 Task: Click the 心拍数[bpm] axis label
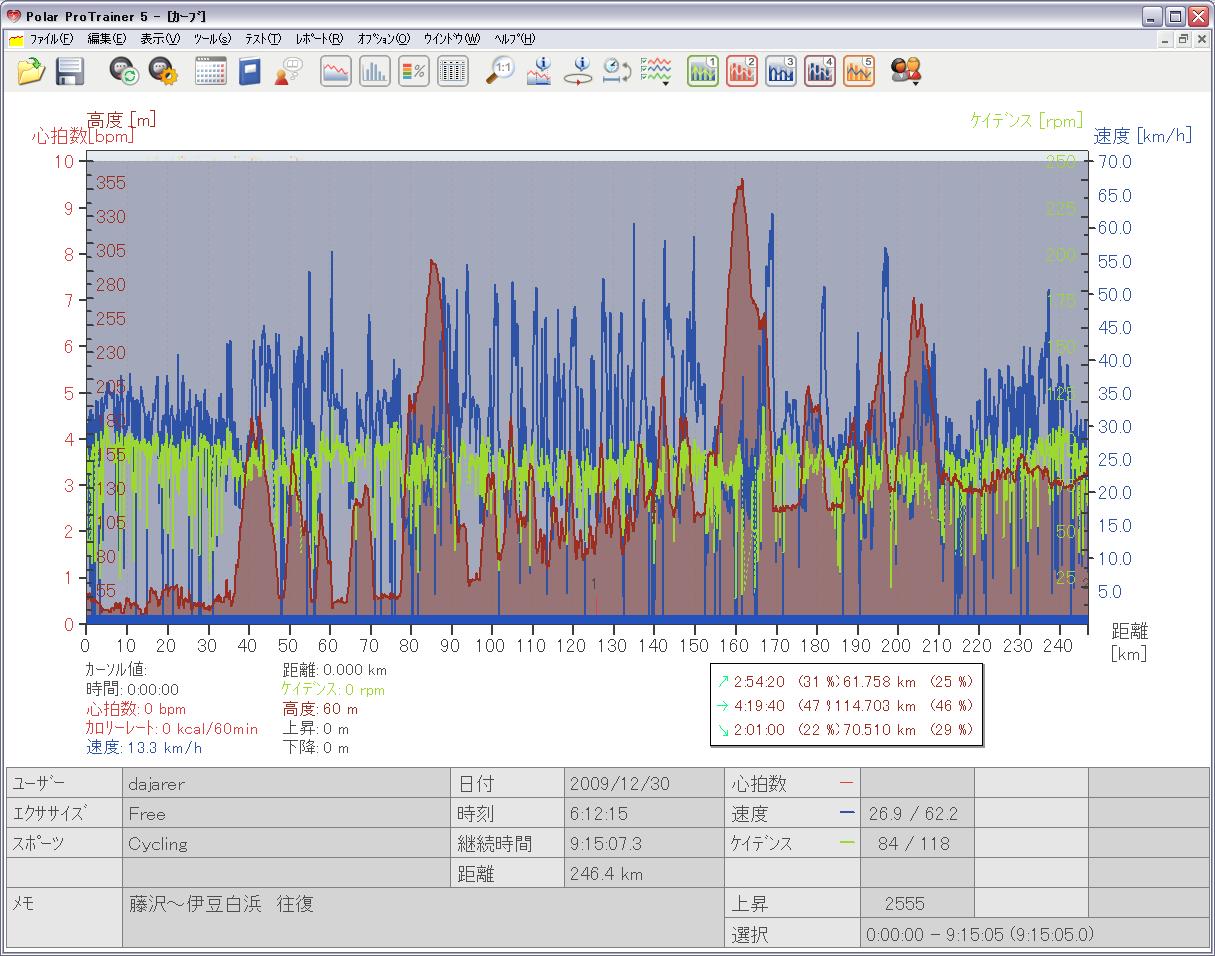point(82,136)
